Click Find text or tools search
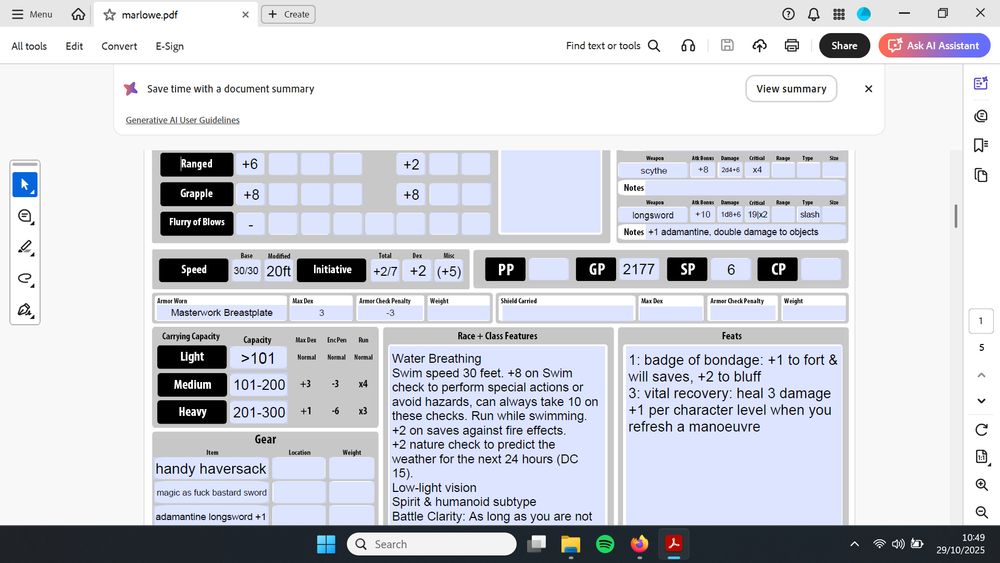1000x563 pixels. tap(613, 46)
